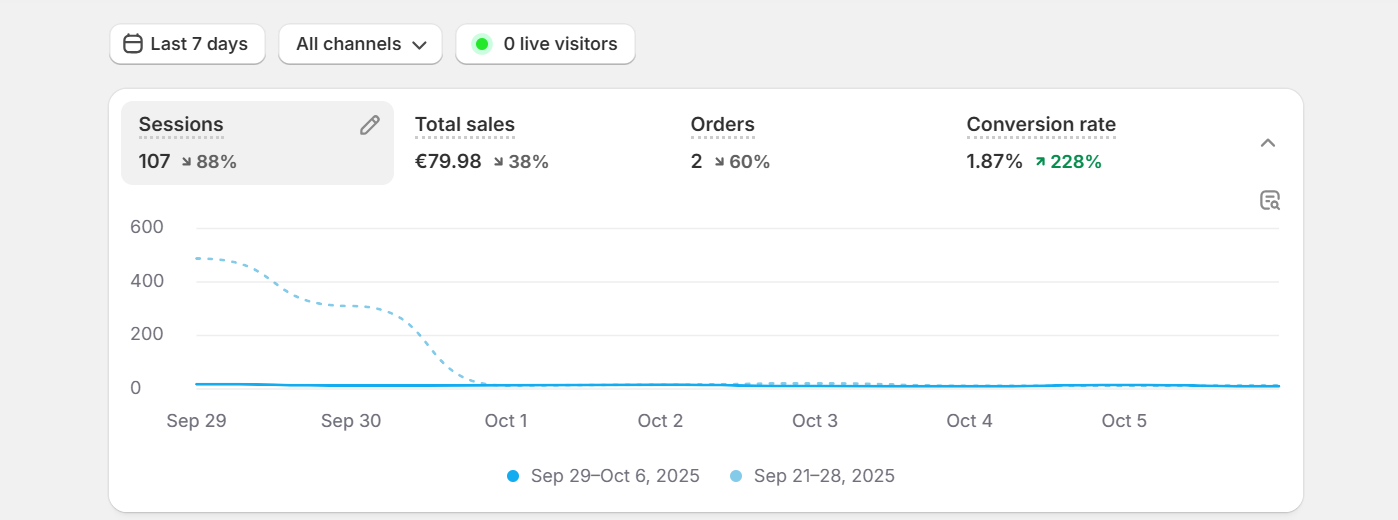Click the green conversion rate up arrow
The image size is (1398, 520).
[x=1040, y=162]
